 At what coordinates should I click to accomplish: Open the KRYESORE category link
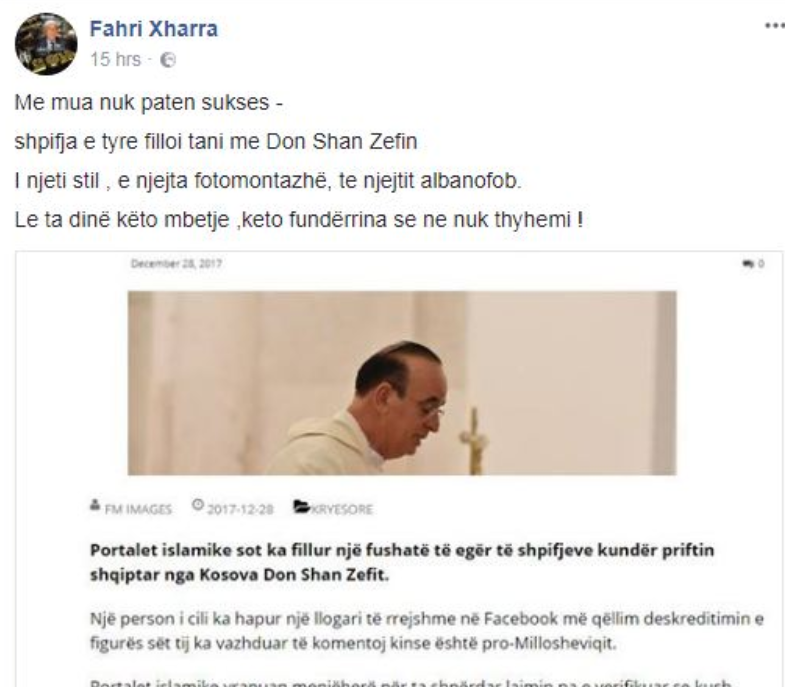click(x=342, y=509)
